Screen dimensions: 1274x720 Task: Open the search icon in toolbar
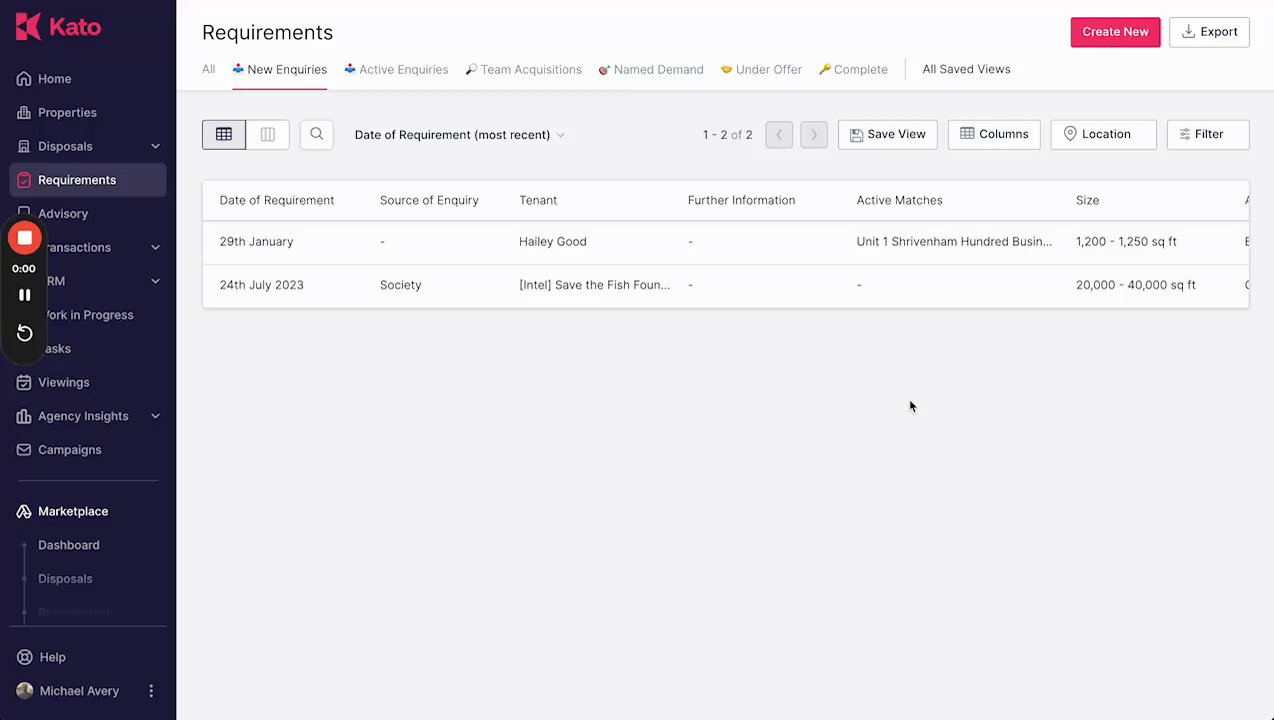[x=317, y=134]
